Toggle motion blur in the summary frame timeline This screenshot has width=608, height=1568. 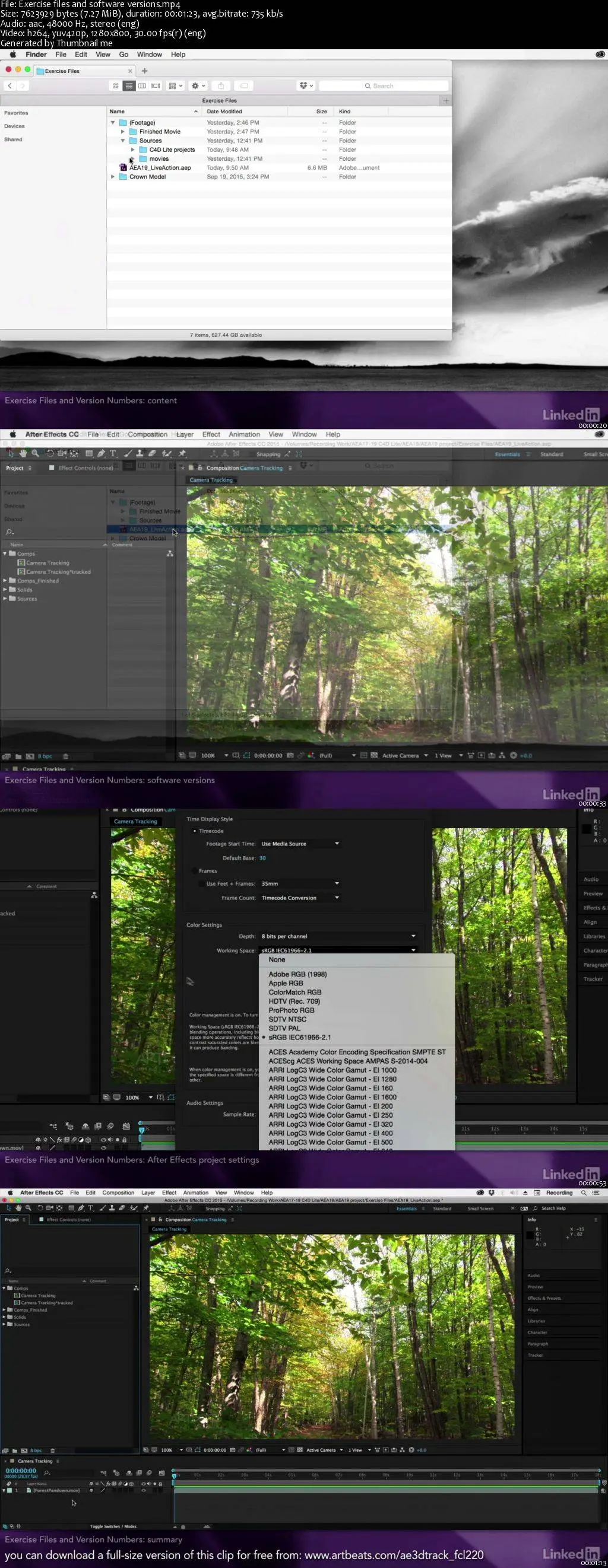[148, 1473]
